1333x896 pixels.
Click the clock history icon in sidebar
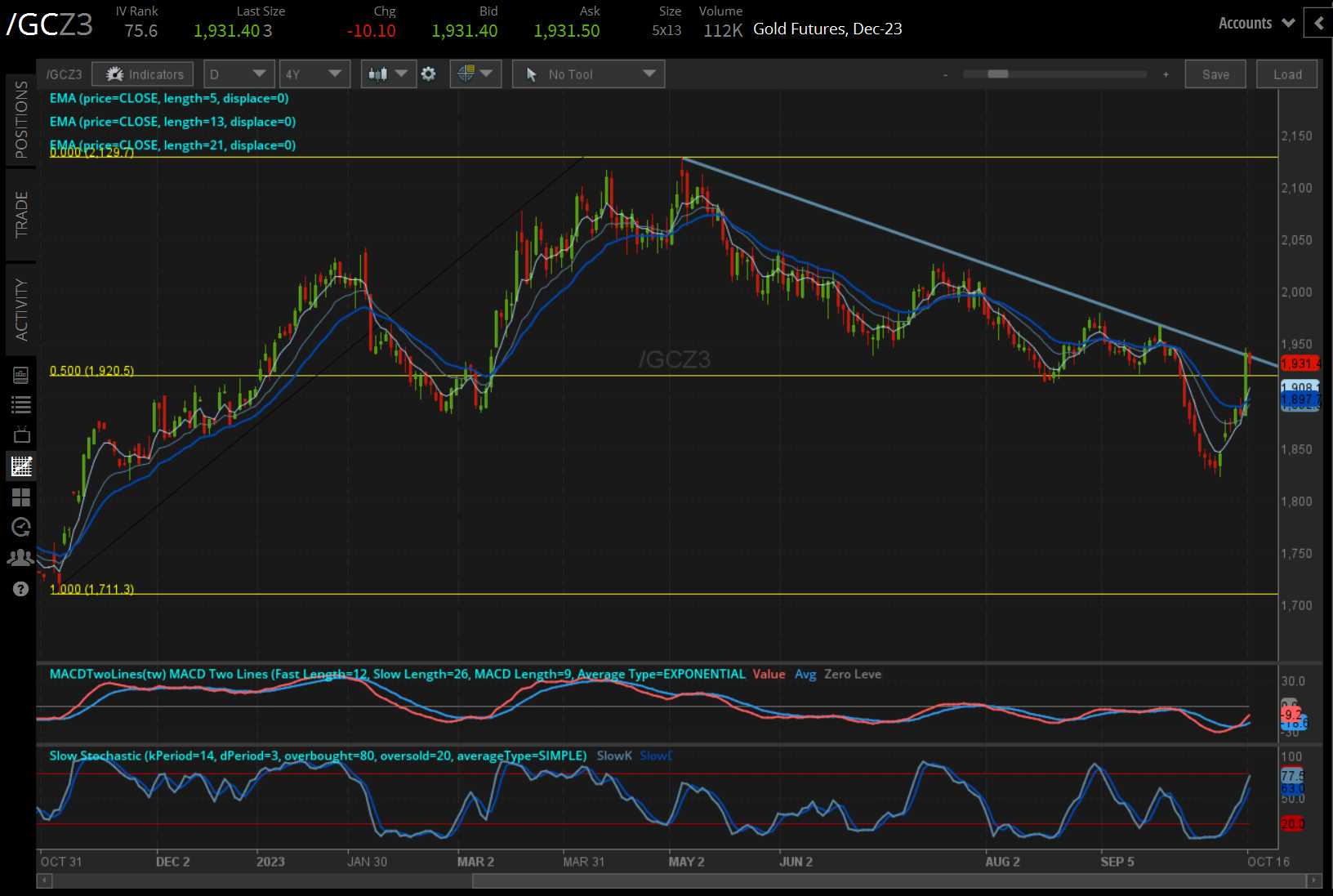point(21,527)
